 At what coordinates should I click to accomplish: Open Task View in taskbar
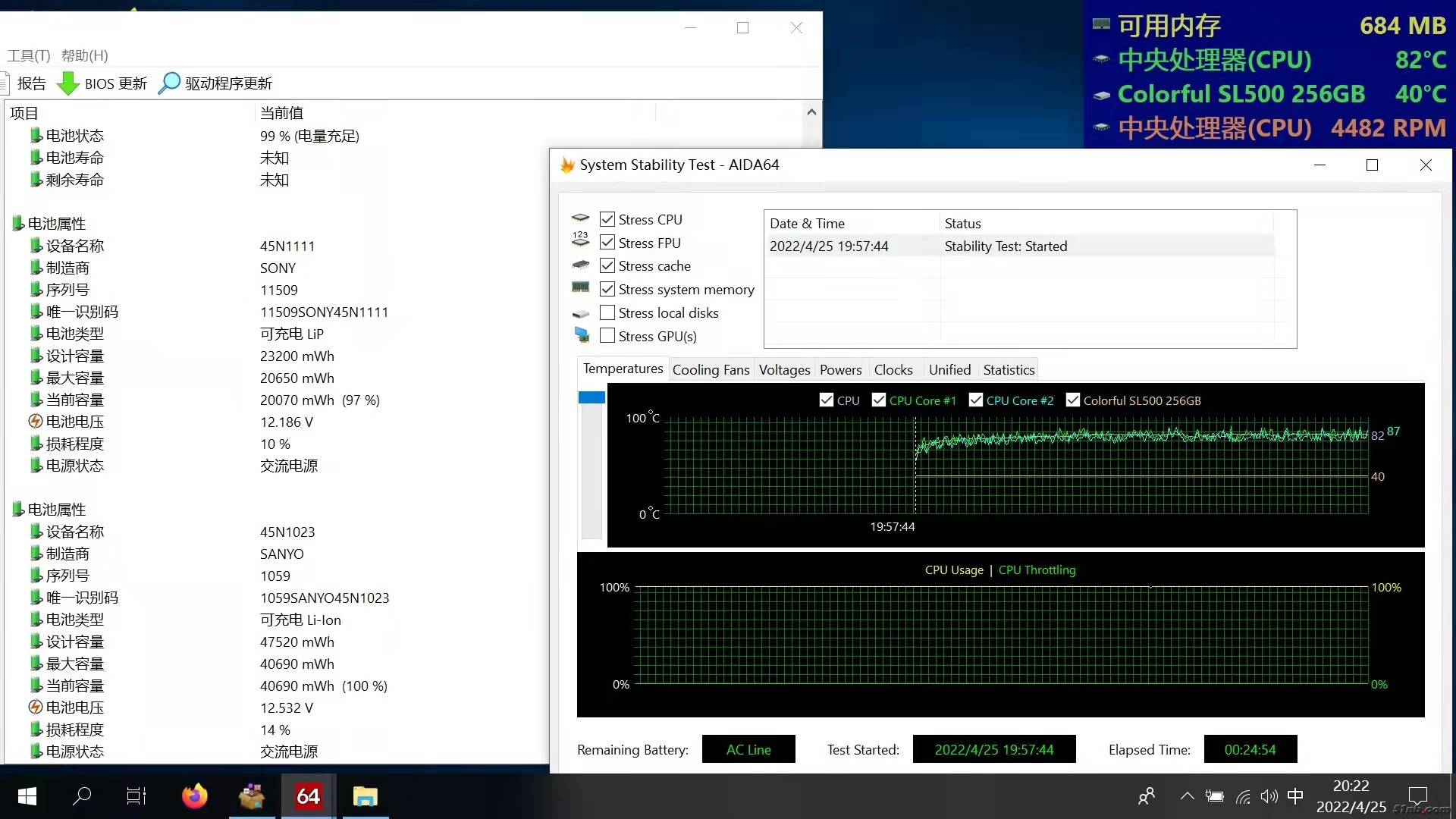tap(136, 796)
